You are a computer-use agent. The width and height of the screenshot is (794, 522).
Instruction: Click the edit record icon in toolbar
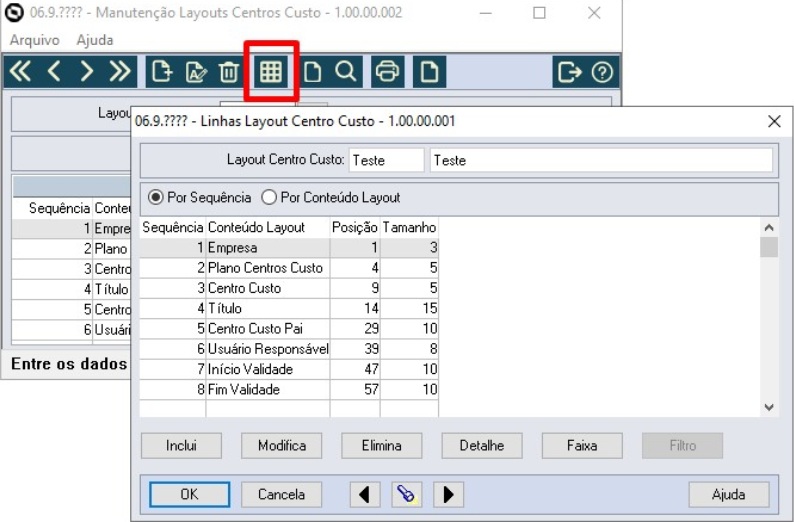[195, 71]
